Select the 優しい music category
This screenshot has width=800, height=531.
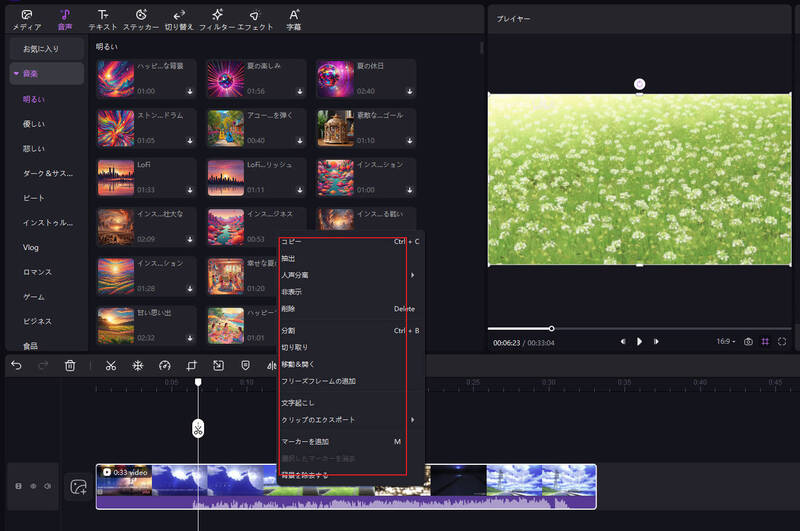click(x=34, y=124)
